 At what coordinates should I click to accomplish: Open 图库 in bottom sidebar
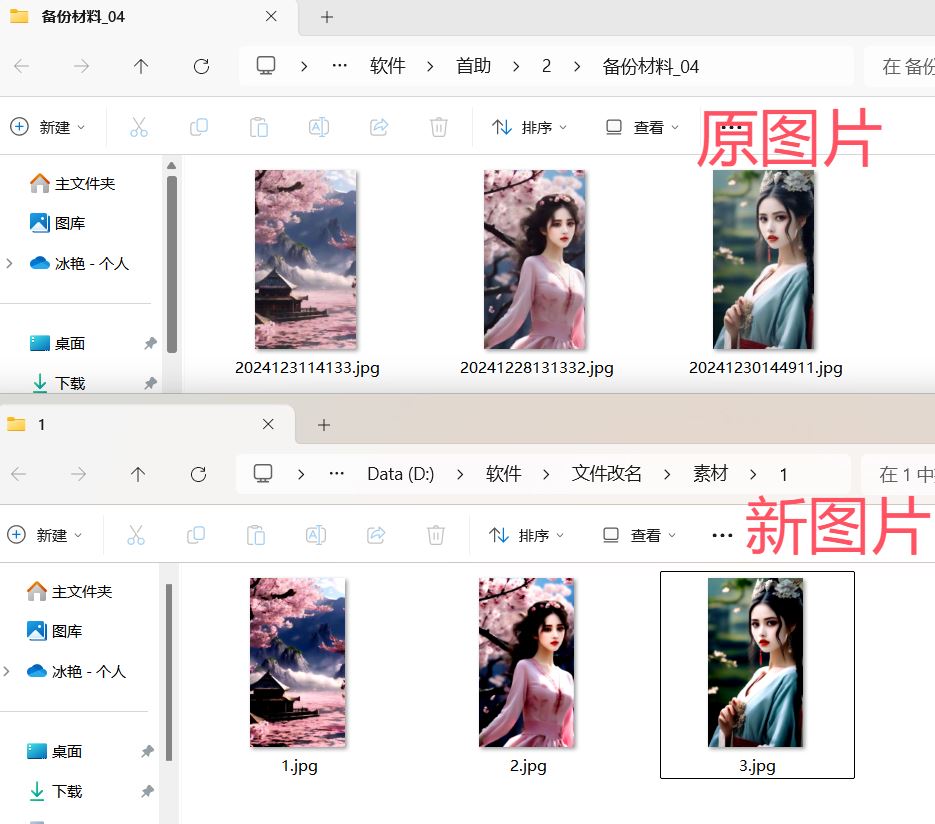[x=55, y=631]
